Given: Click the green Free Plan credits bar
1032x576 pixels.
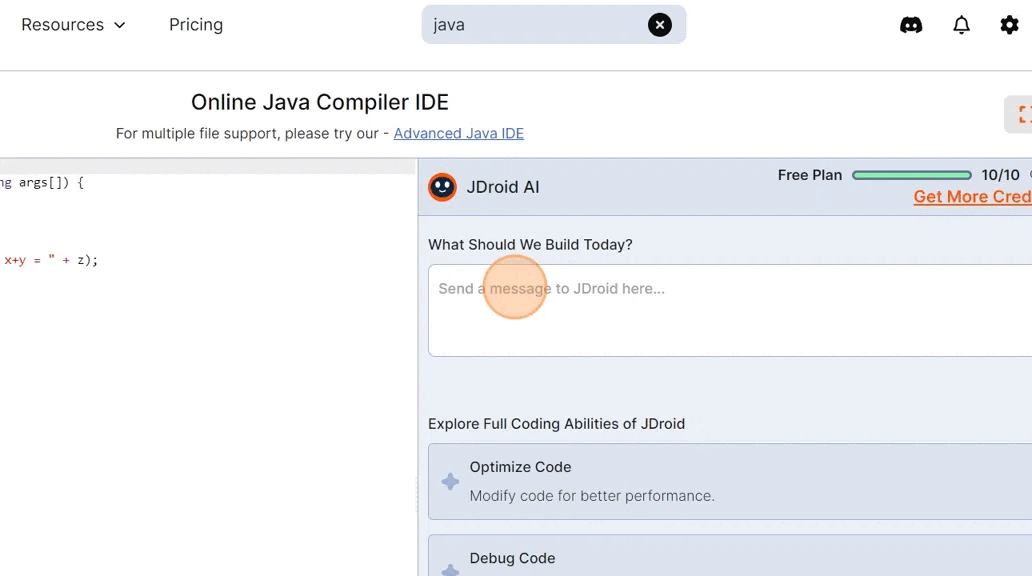Looking at the screenshot, I should (x=911, y=175).
